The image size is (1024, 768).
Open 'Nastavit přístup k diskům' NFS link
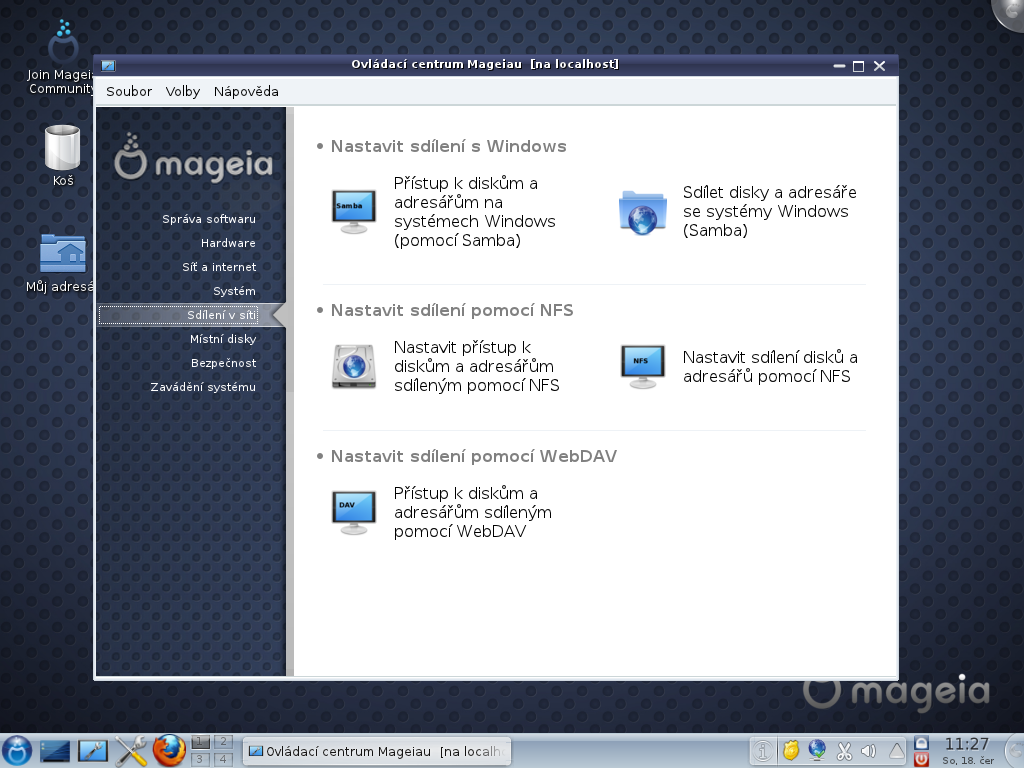[x=477, y=366]
